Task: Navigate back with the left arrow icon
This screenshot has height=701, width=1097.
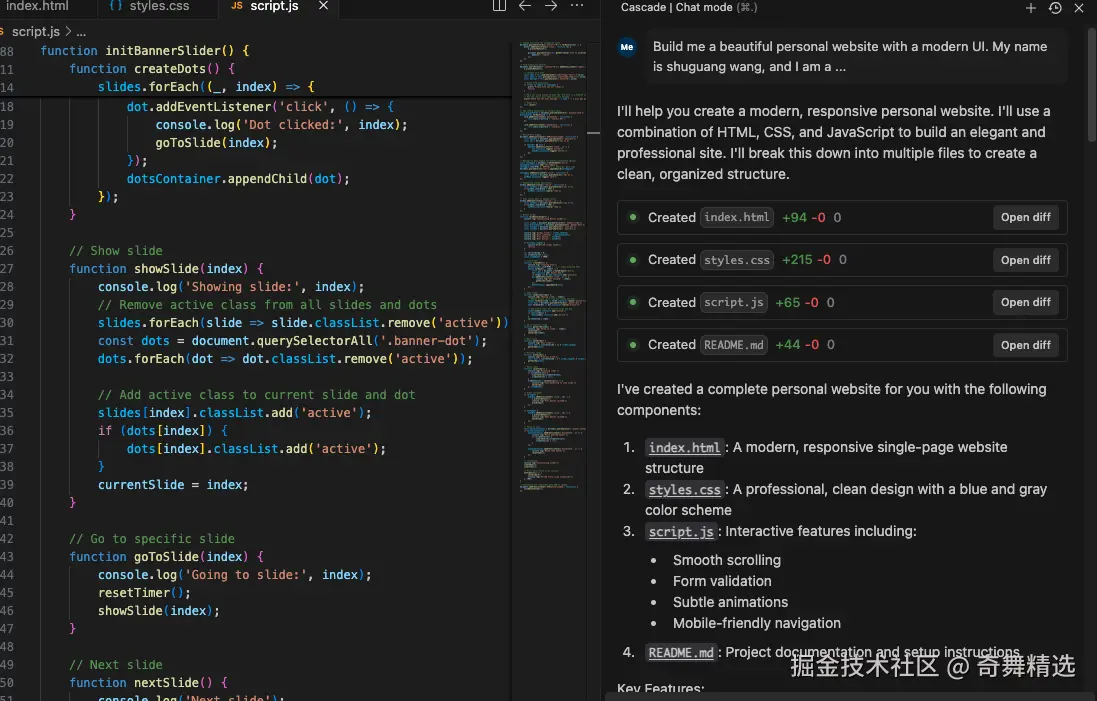Action: (525, 6)
